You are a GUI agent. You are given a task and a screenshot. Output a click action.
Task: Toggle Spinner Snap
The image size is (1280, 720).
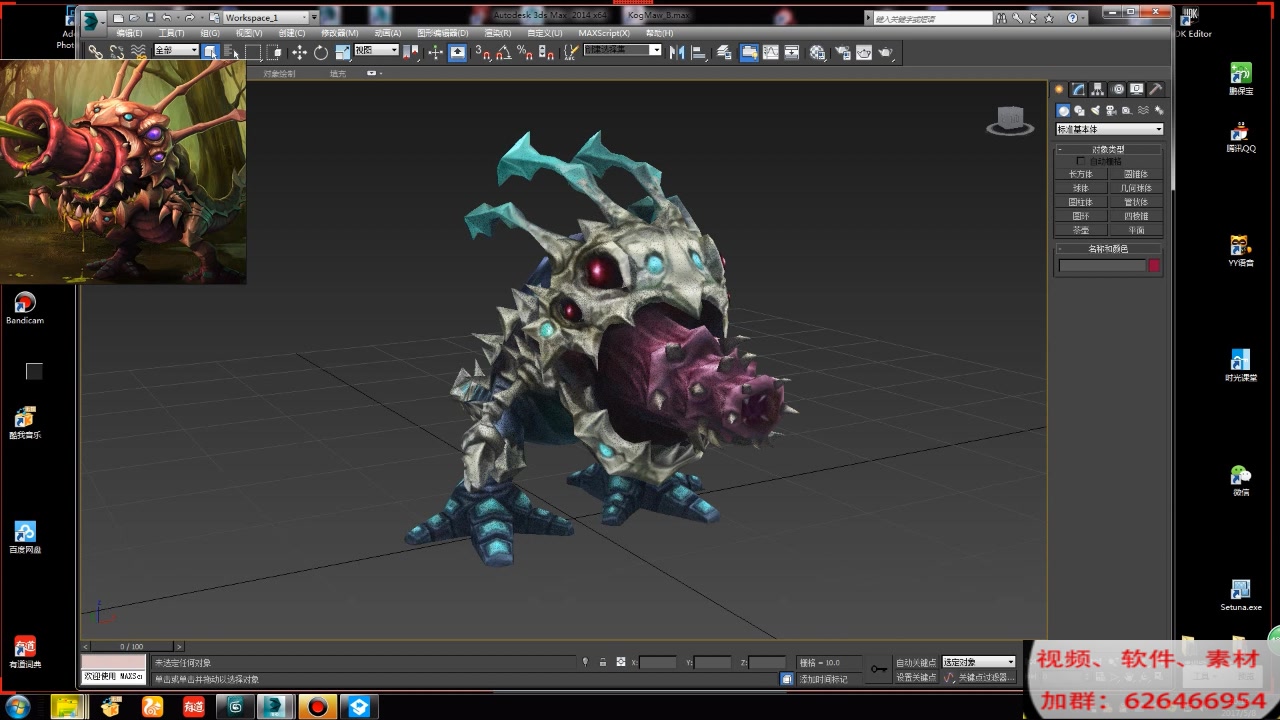[546, 52]
